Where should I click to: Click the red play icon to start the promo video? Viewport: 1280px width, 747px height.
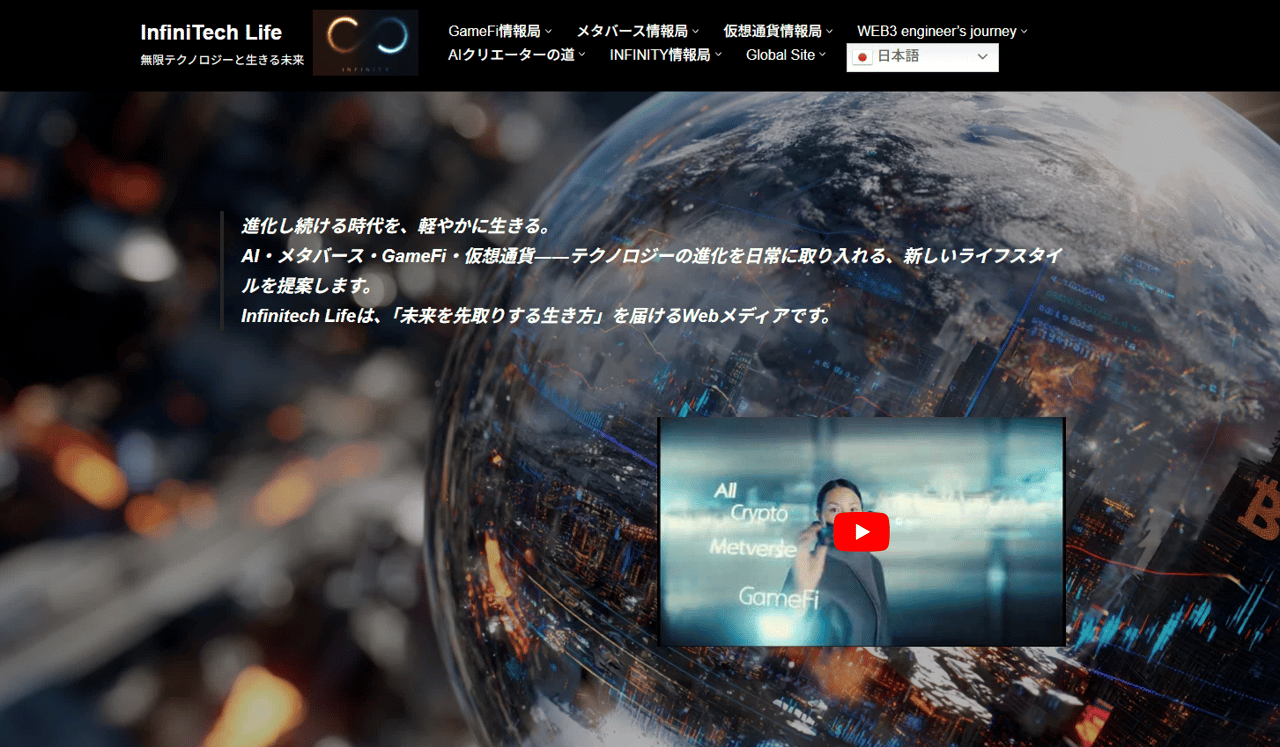coord(861,531)
